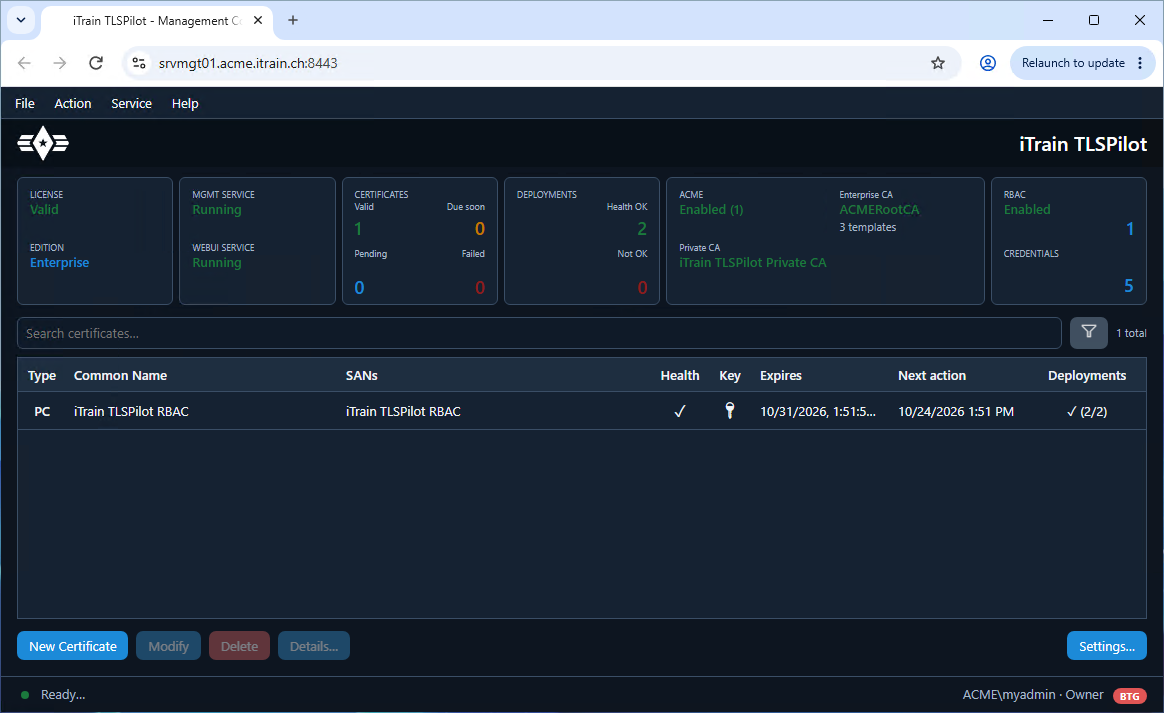
Task: Click deployments (2/2) cell
Action: click(x=1087, y=411)
